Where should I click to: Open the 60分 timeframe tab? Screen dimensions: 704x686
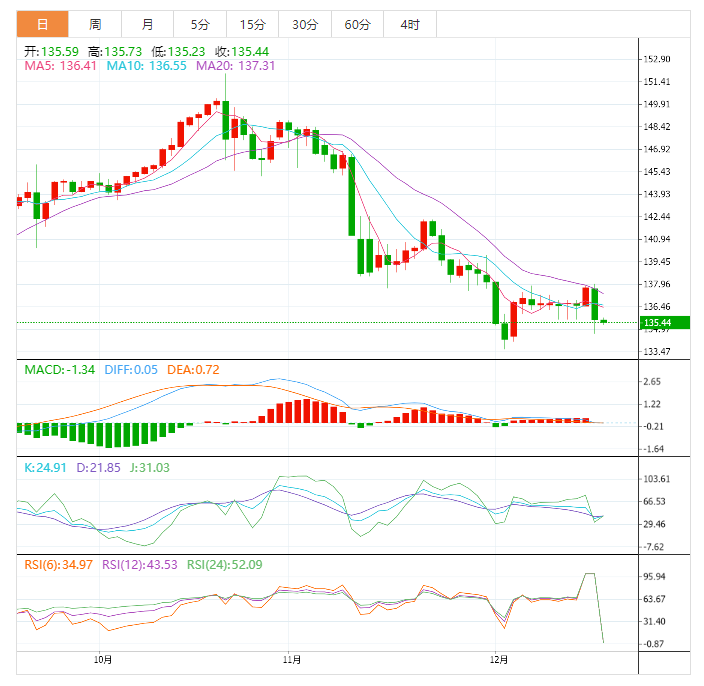coord(357,24)
